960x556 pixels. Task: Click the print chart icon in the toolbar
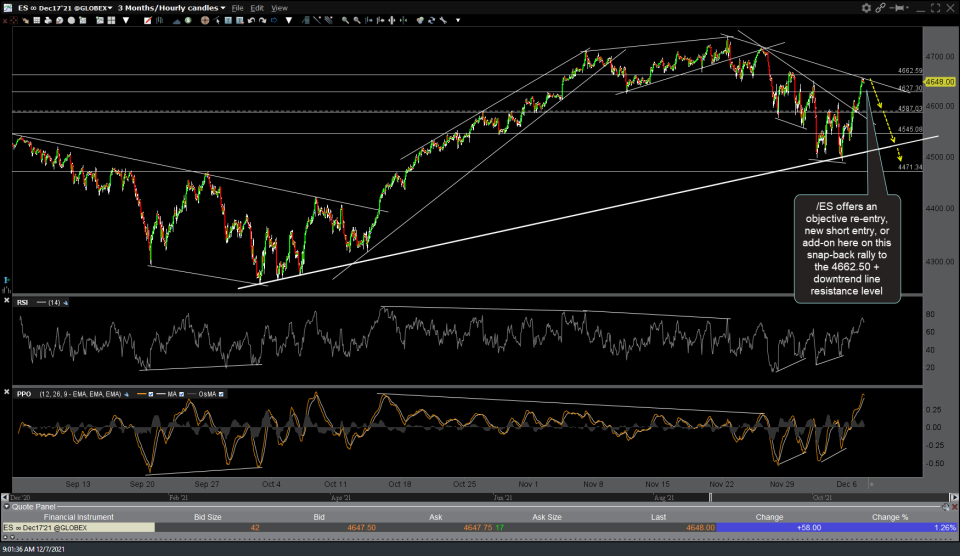(48, 20)
